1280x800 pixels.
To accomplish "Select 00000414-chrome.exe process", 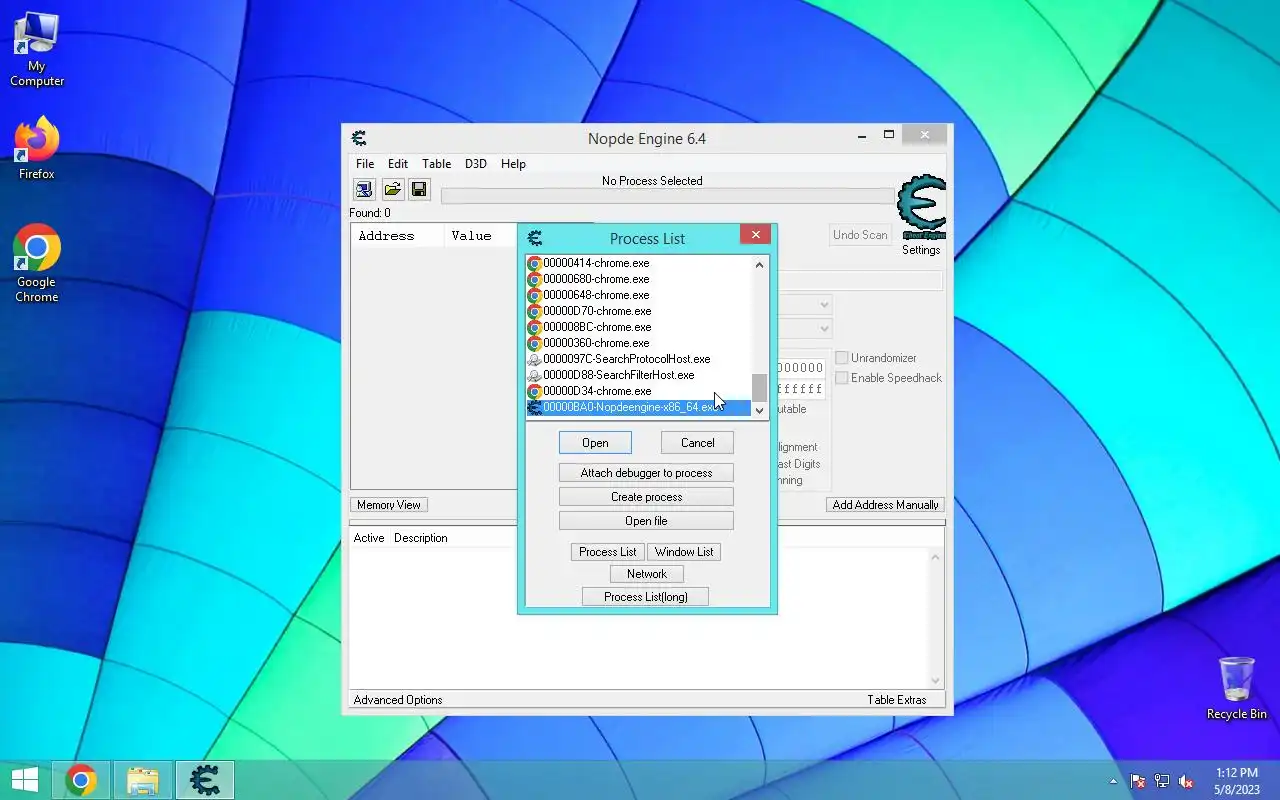I will [638, 263].
